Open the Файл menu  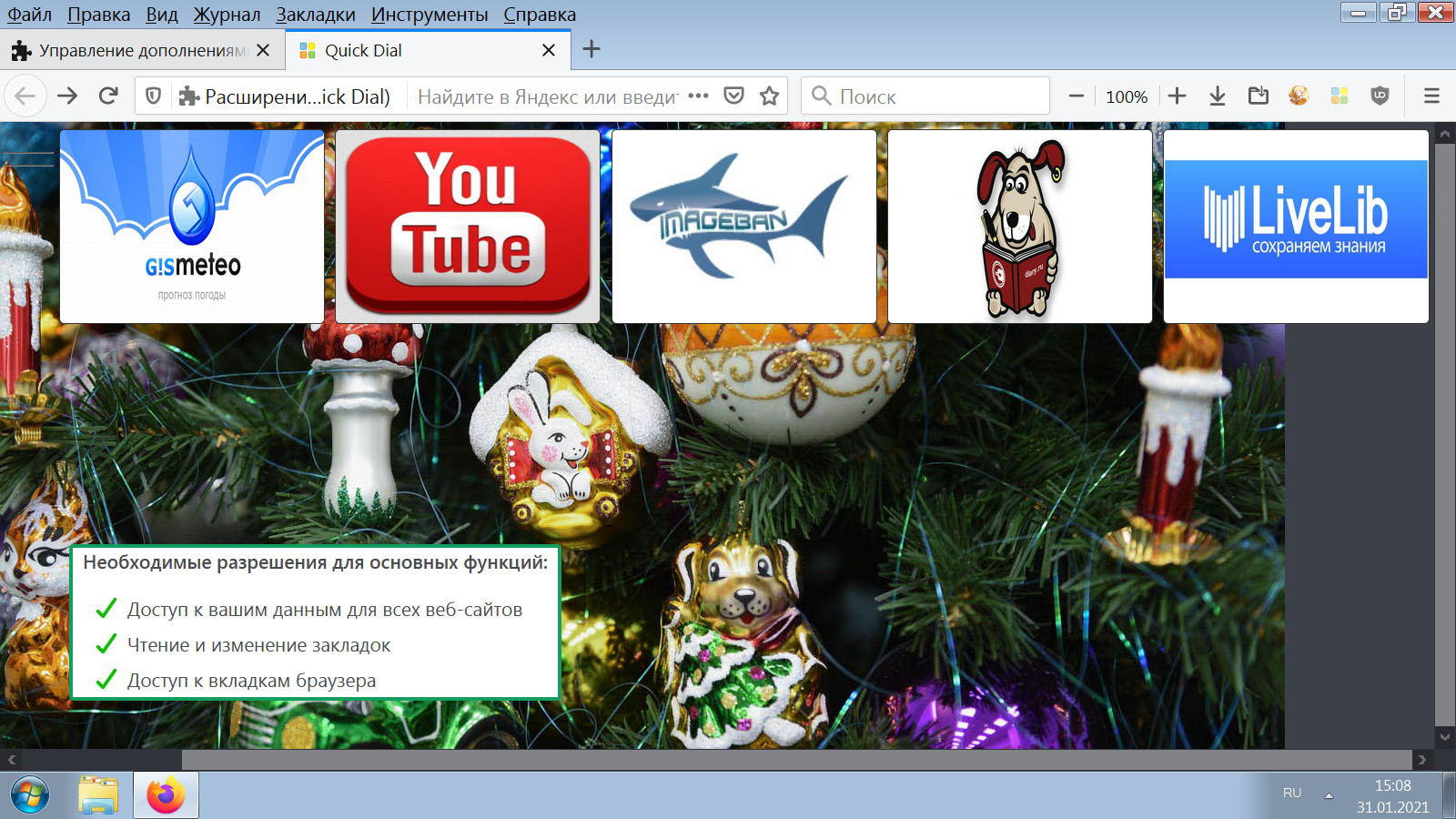pos(30,15)
